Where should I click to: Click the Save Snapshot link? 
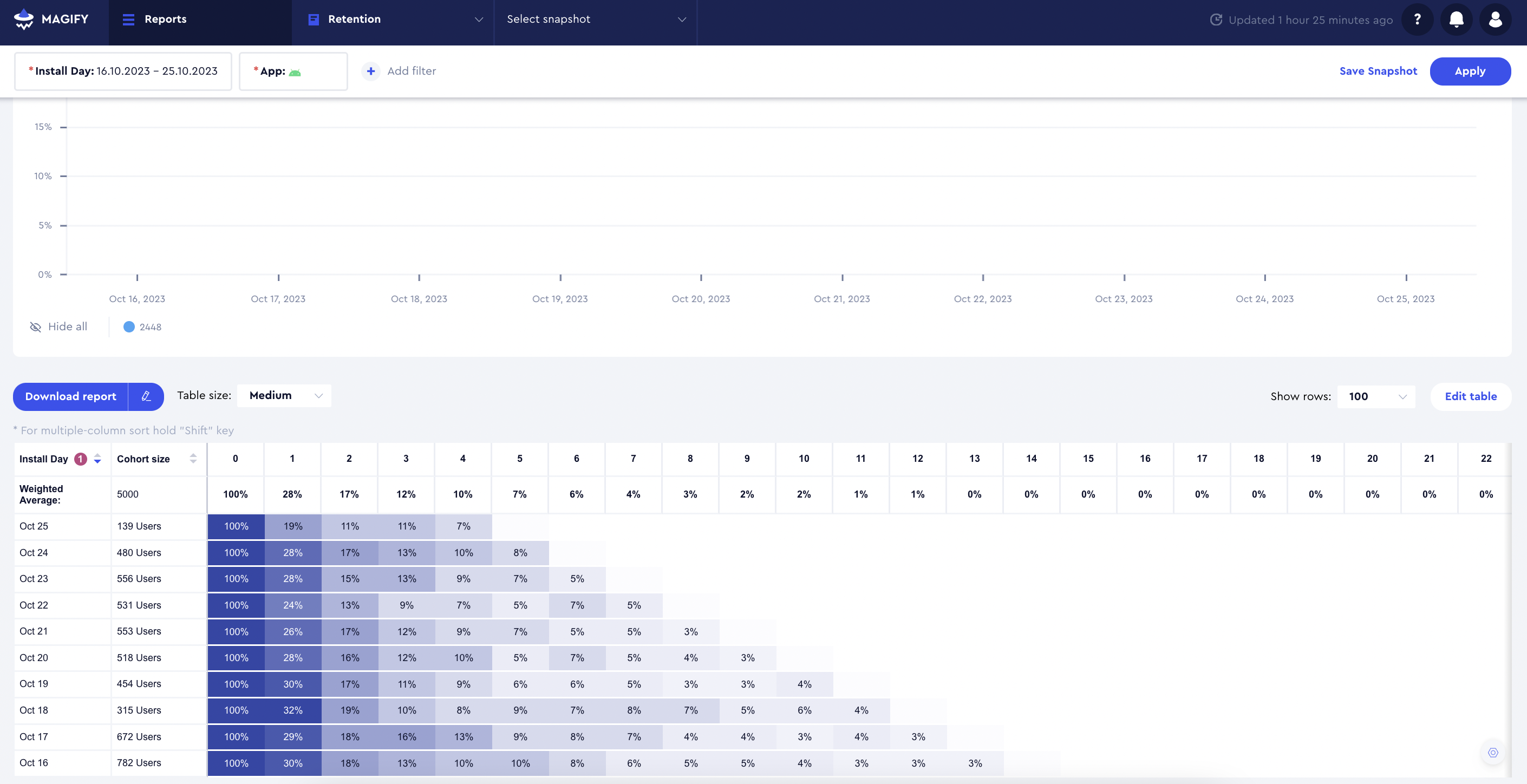coord(1378,71)
